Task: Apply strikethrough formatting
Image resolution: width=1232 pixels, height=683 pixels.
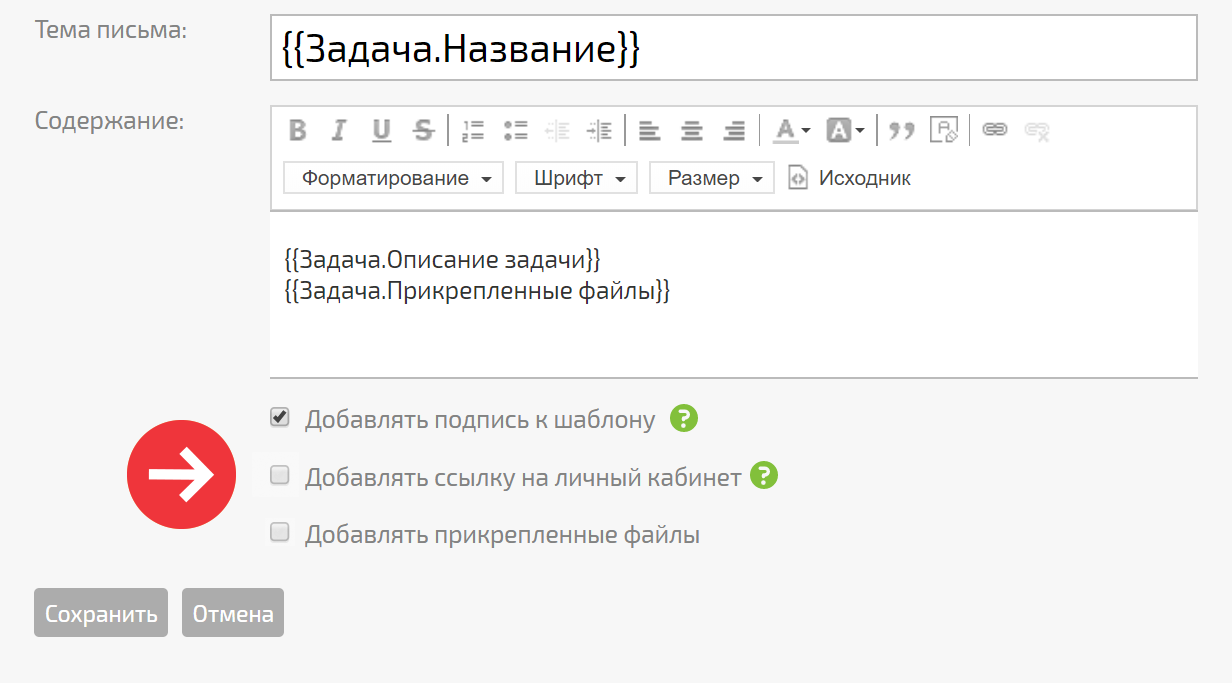Action: coord(424,130)
